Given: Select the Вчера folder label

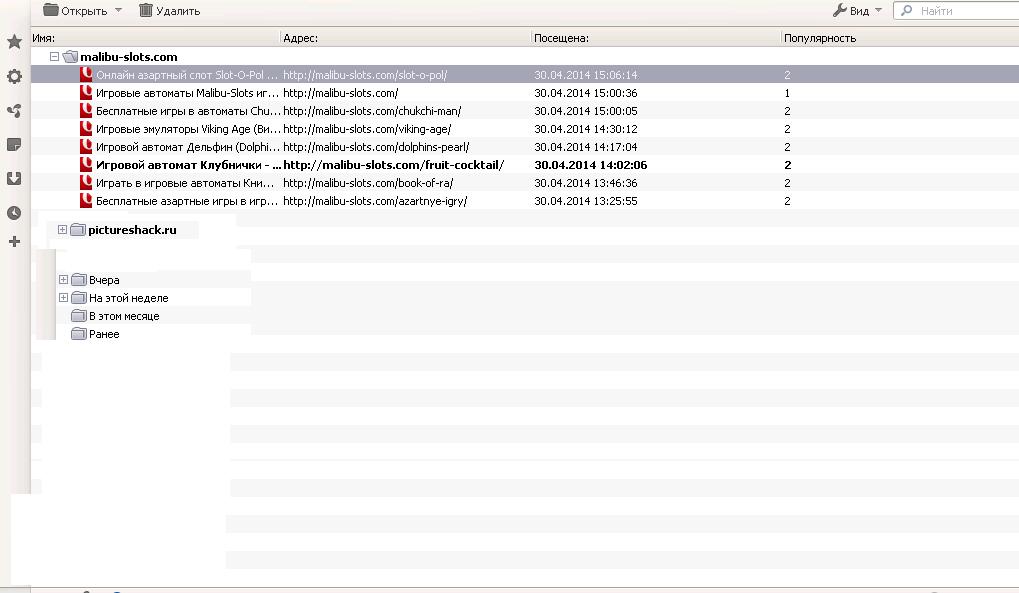Looking at the screenshot, I should pyautogui.click(x=104, y=280).
